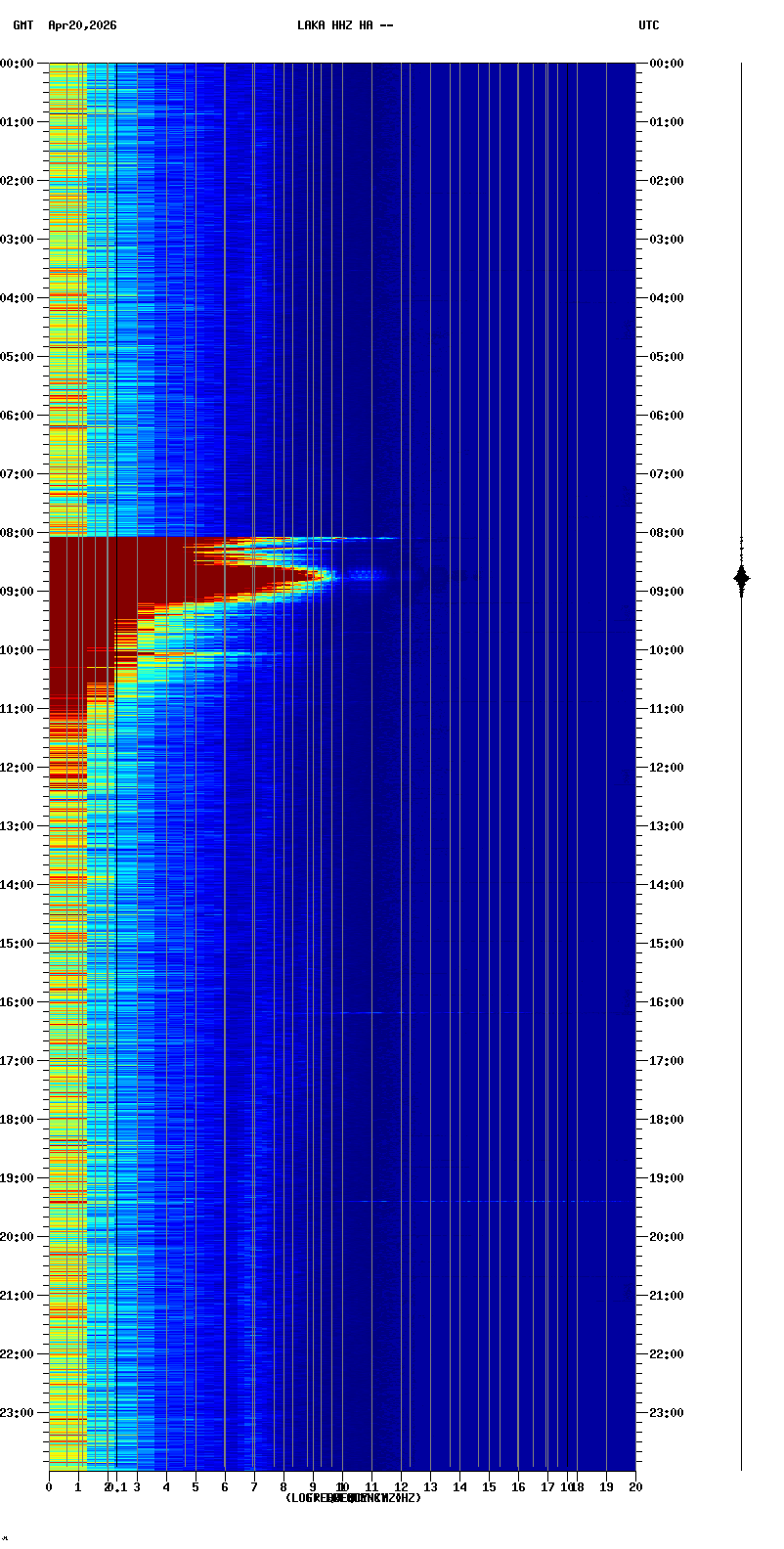Image resolution: width=784 pixels, height=1549 pixels.
Task: Click the GMT label in the header
Action: 22,25
